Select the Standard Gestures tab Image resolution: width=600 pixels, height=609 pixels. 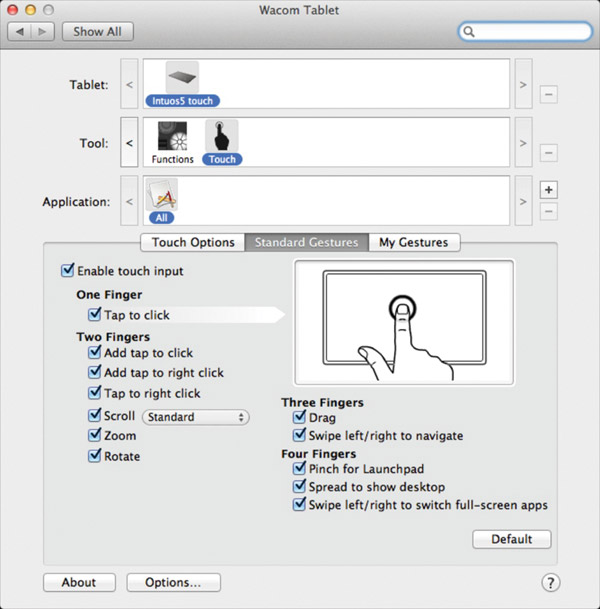[306, 242]
